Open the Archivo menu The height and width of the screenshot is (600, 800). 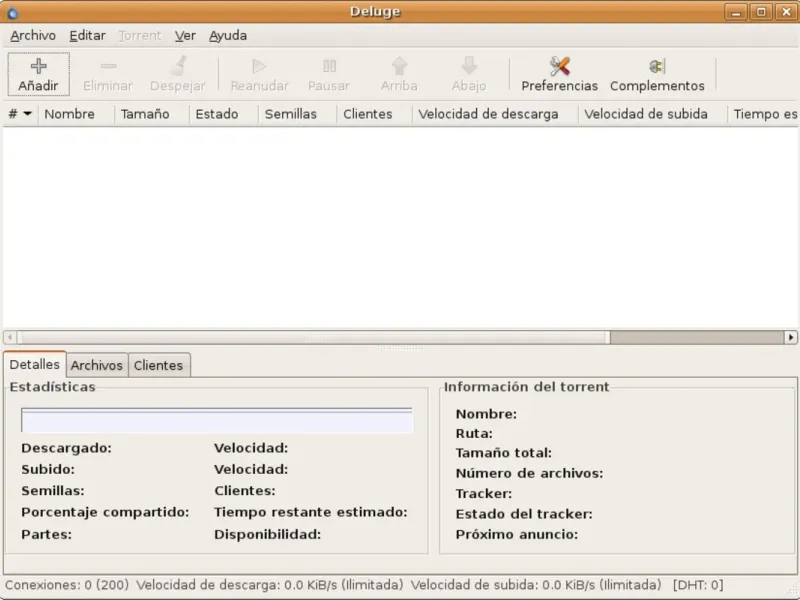33,36
